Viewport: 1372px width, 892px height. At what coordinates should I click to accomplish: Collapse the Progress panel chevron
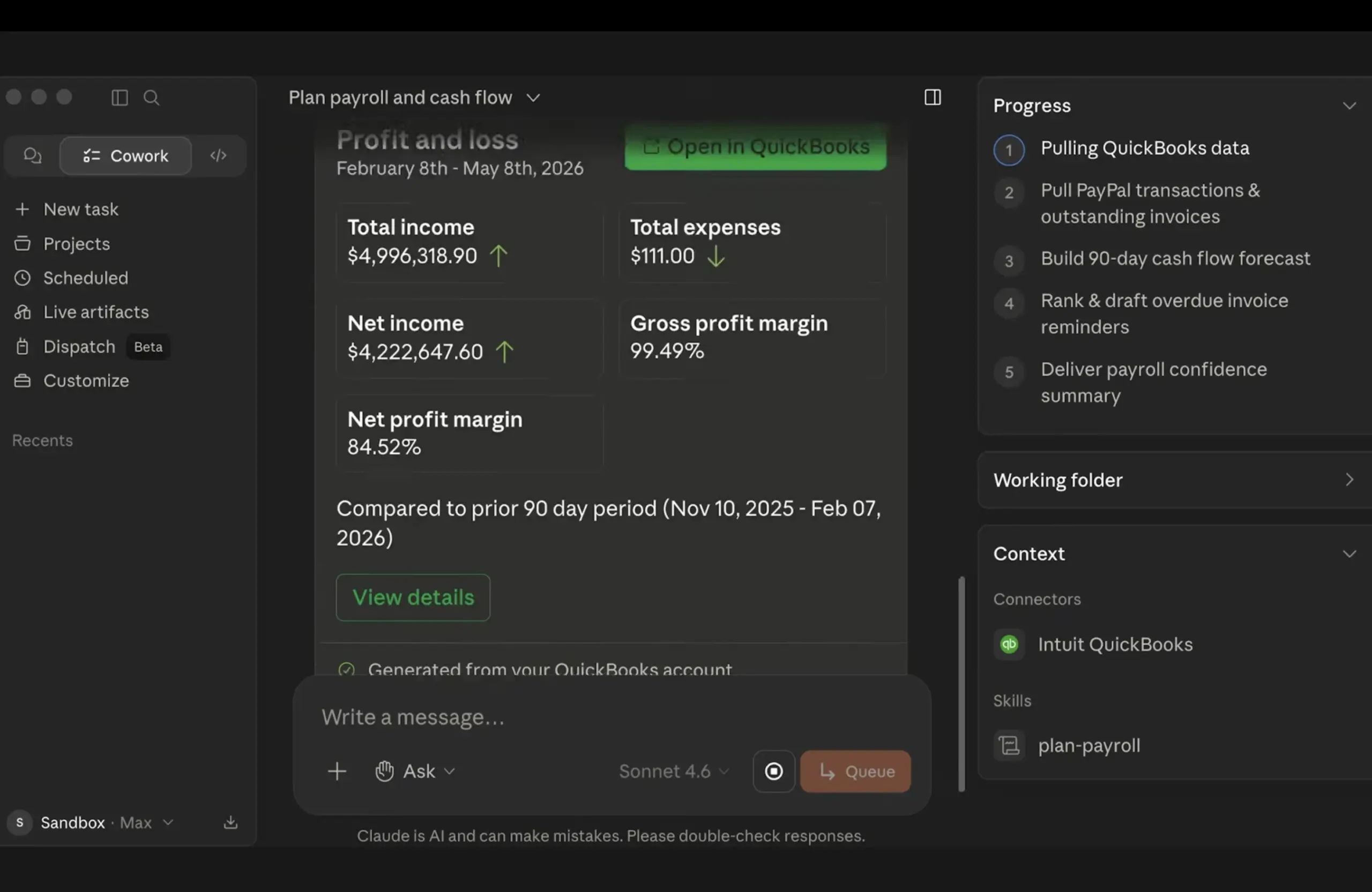tap(1349, 106)
